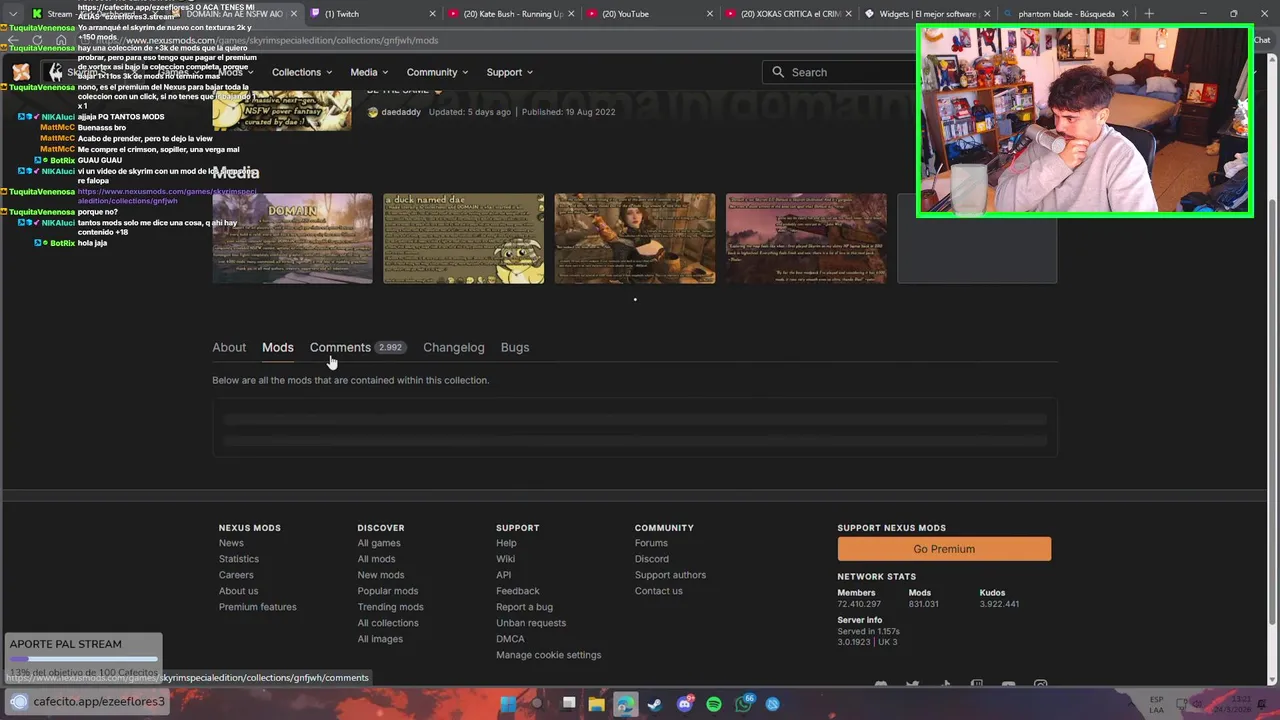Open the Statistics footer link
Image resolution: width=1280 pixels, height=720 pixels.
239,559
